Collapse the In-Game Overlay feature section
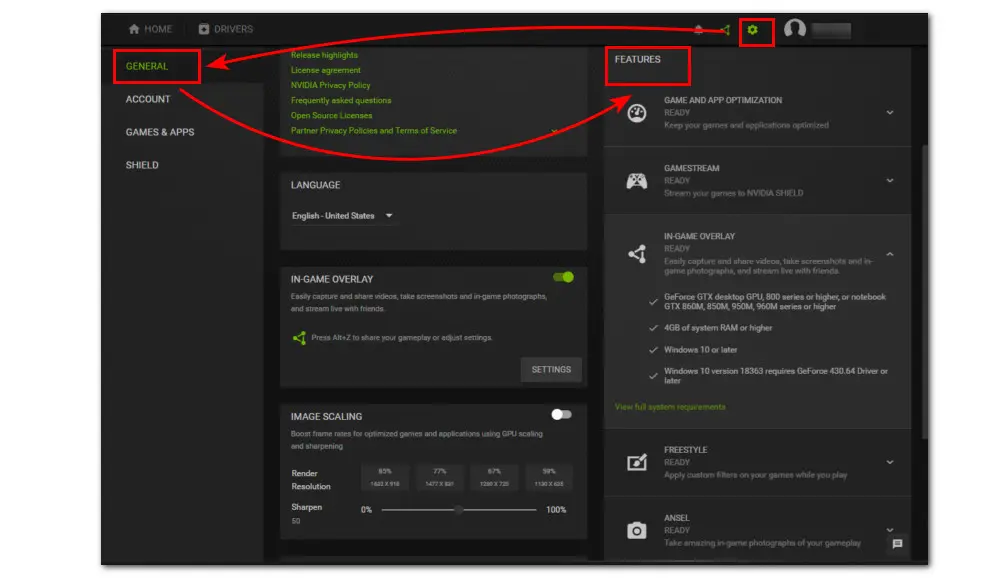The width and height of the screenshot is (1000, 580). (x=890, y=255)
